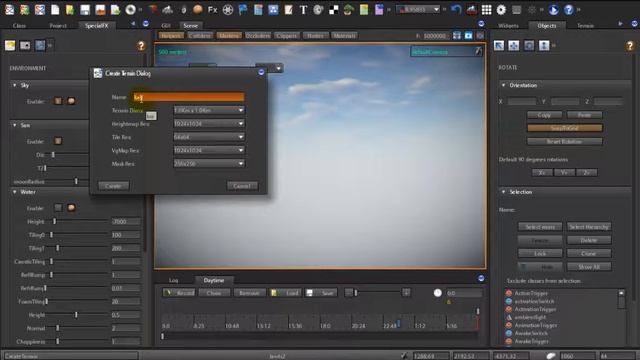The width and height of the screenshot is (640, 360).
Task: Switch to the Log tab
Action: 173,280
